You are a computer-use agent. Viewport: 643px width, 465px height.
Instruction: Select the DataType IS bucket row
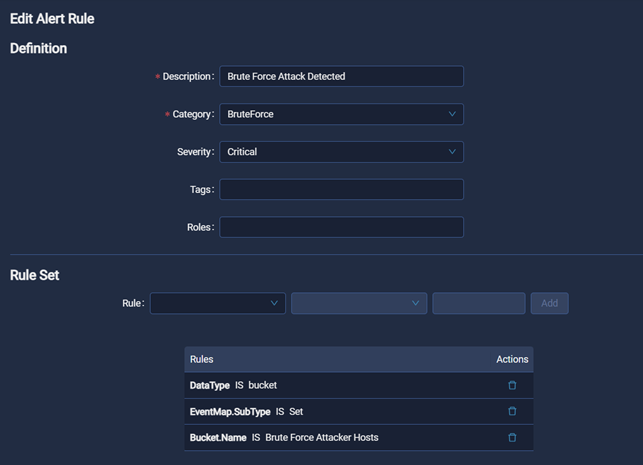coord(233,385)
